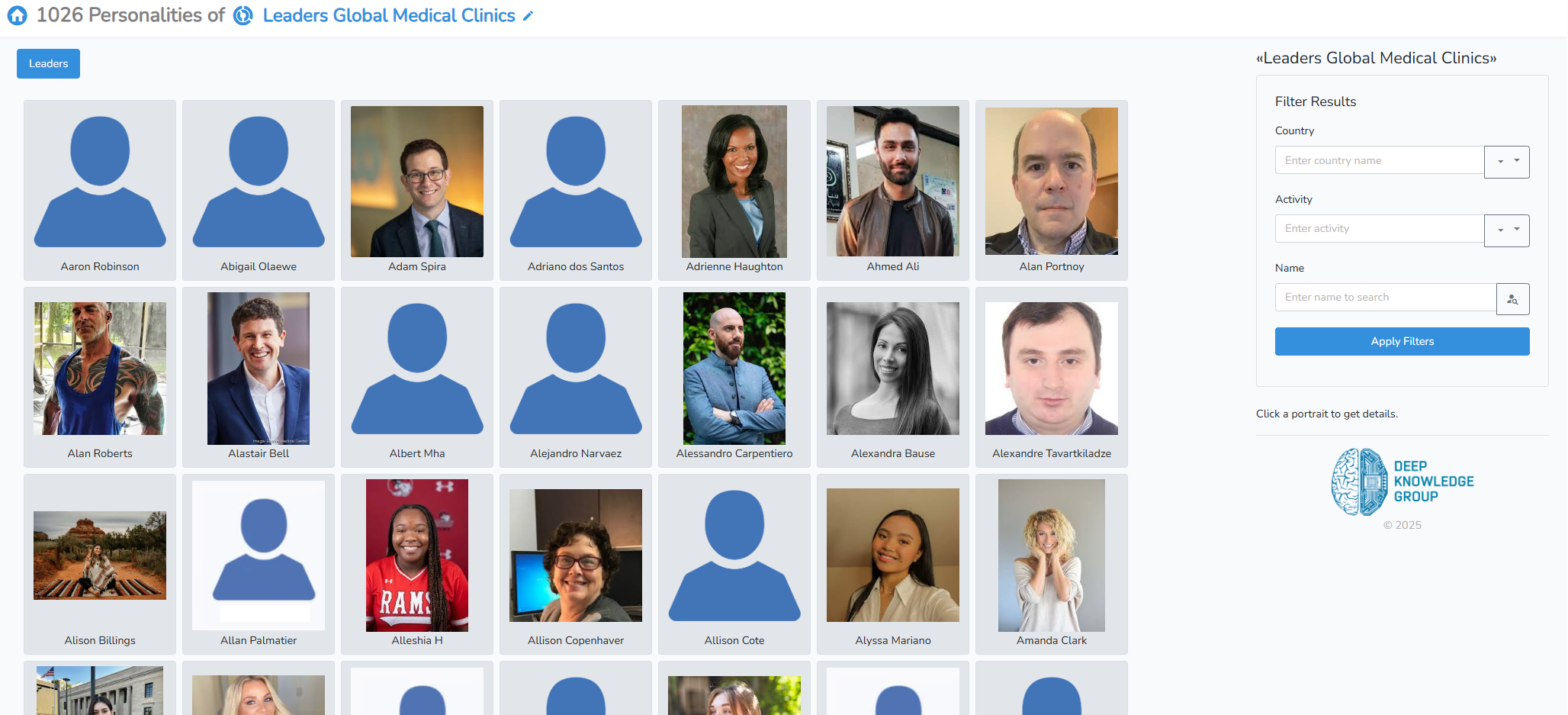Expand the Country dropdown arrow
Screen dimensions: 1568x715
pos(1507,162)
